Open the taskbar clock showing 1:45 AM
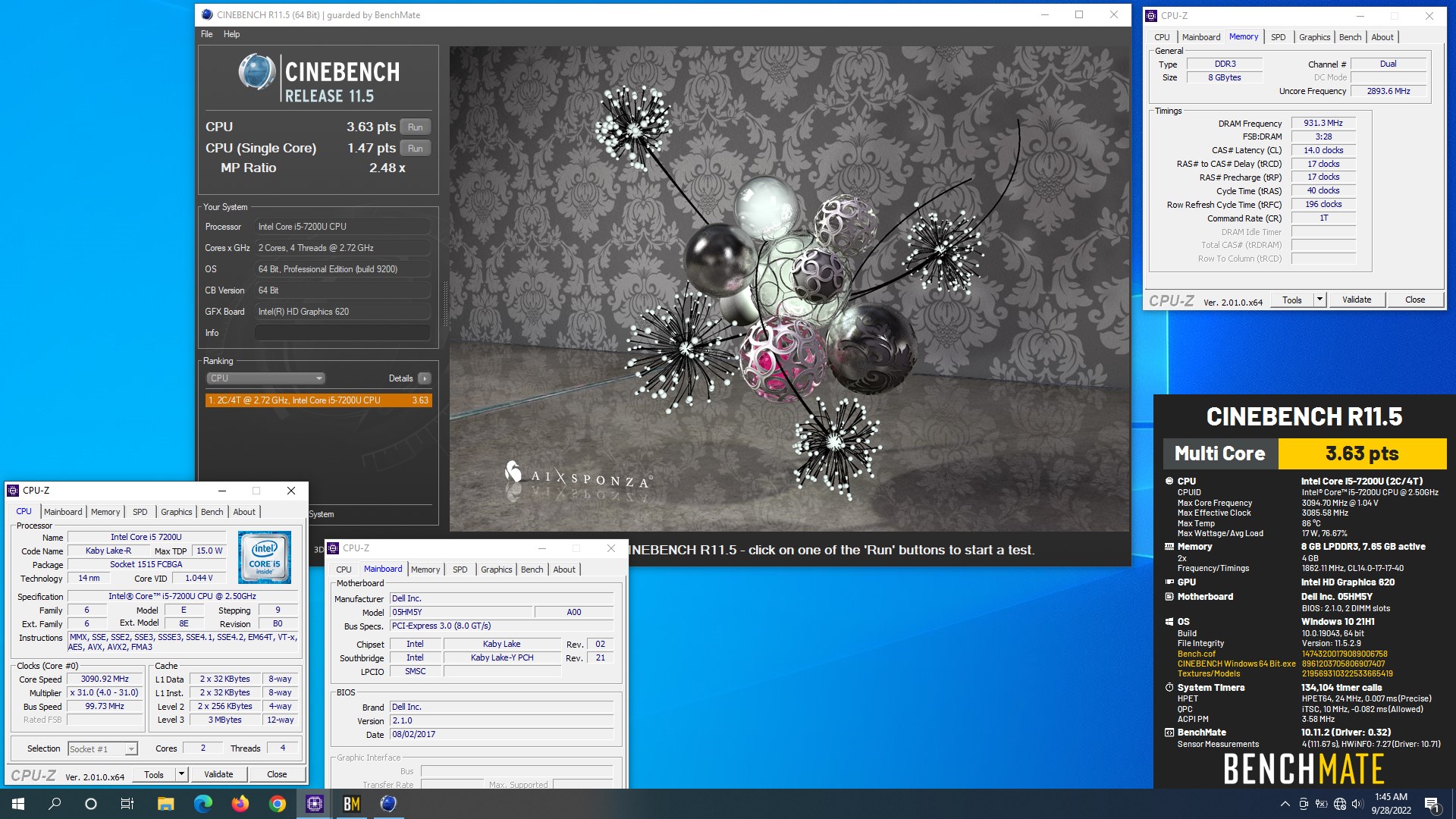This screenshot has width=1456, height=819. click(1391, 804)
